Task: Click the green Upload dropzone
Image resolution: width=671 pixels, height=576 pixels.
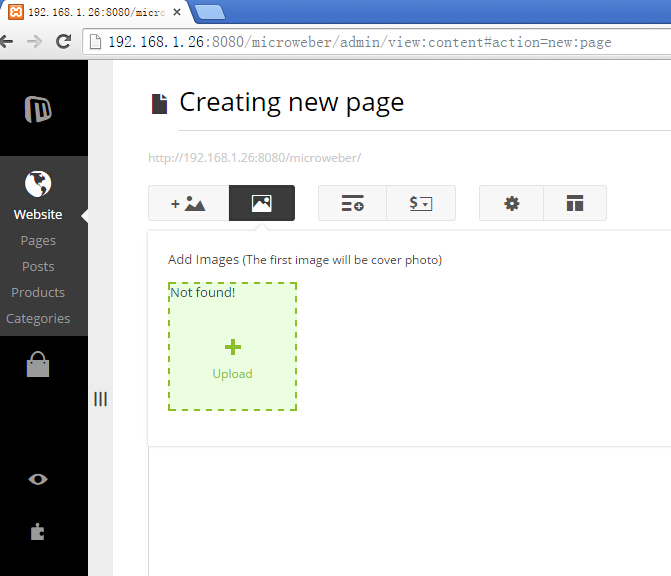Action: pyautogui.click(x=232, y=347)
